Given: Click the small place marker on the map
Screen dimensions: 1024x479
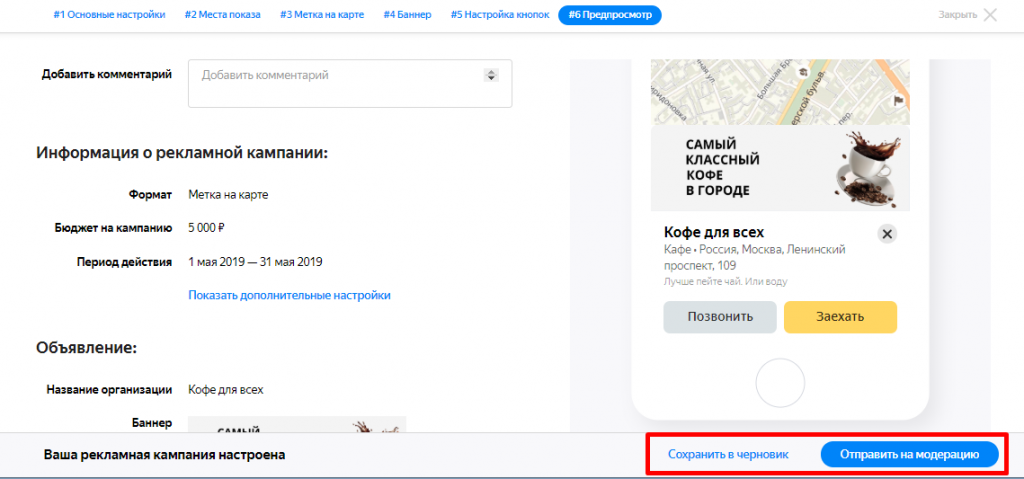Looking at the screenshot, I should pos(802,72).
